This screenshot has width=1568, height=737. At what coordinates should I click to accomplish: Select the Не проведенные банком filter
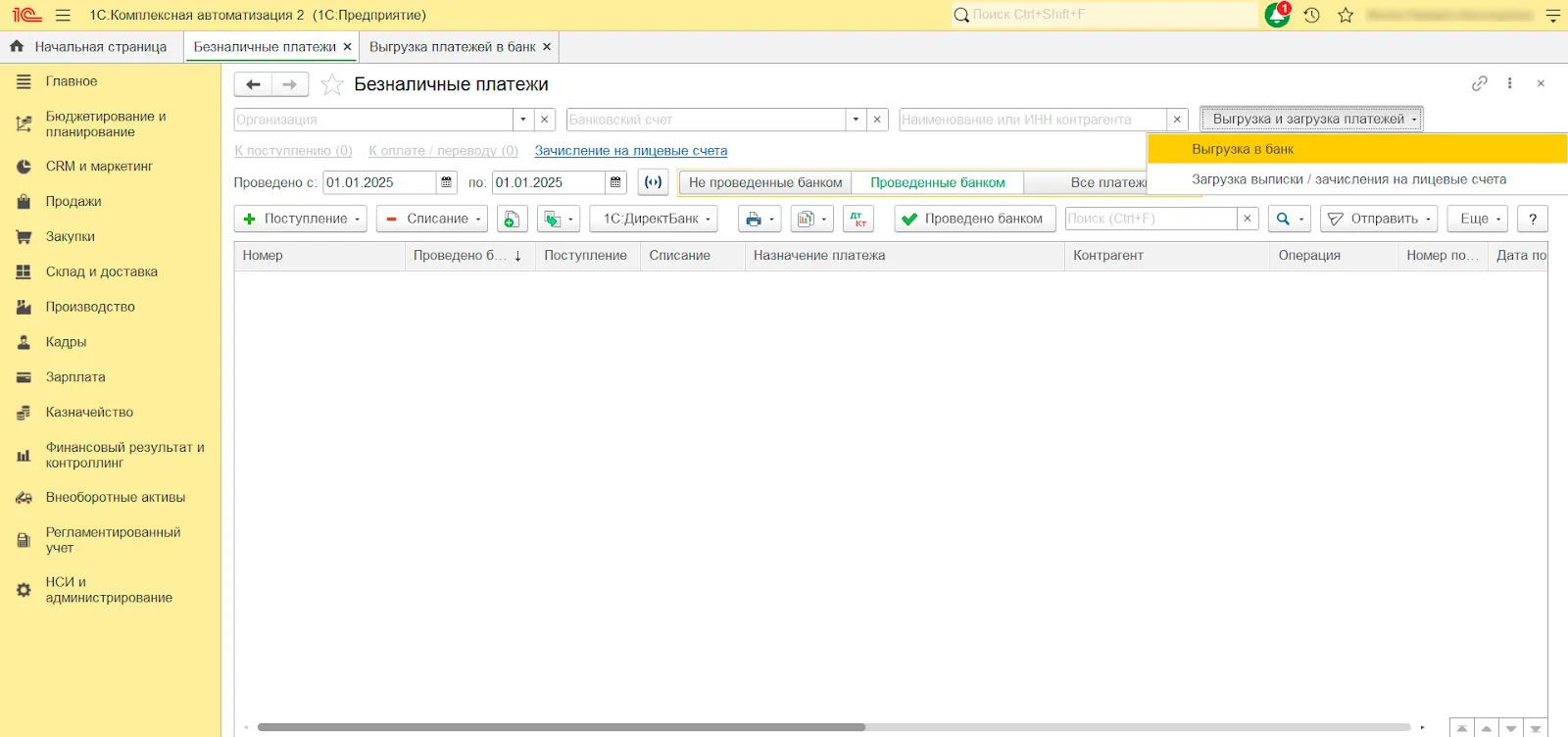pyautogui.click(x=764, y=182)
